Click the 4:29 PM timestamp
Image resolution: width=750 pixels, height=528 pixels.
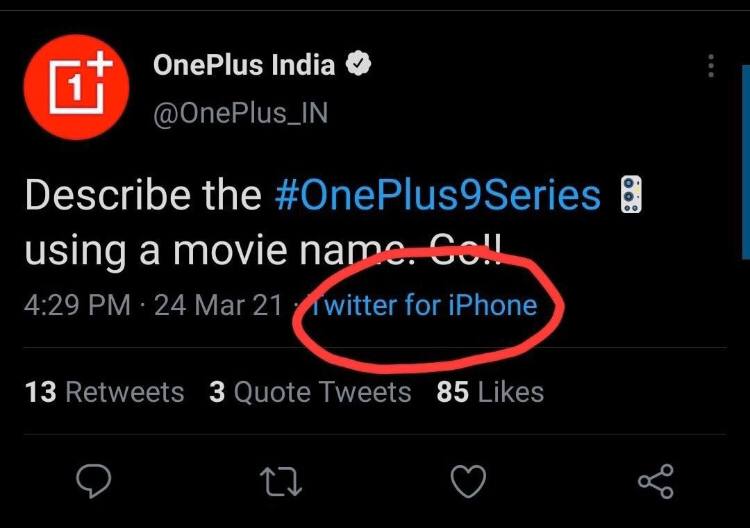(x=76, y=305)
